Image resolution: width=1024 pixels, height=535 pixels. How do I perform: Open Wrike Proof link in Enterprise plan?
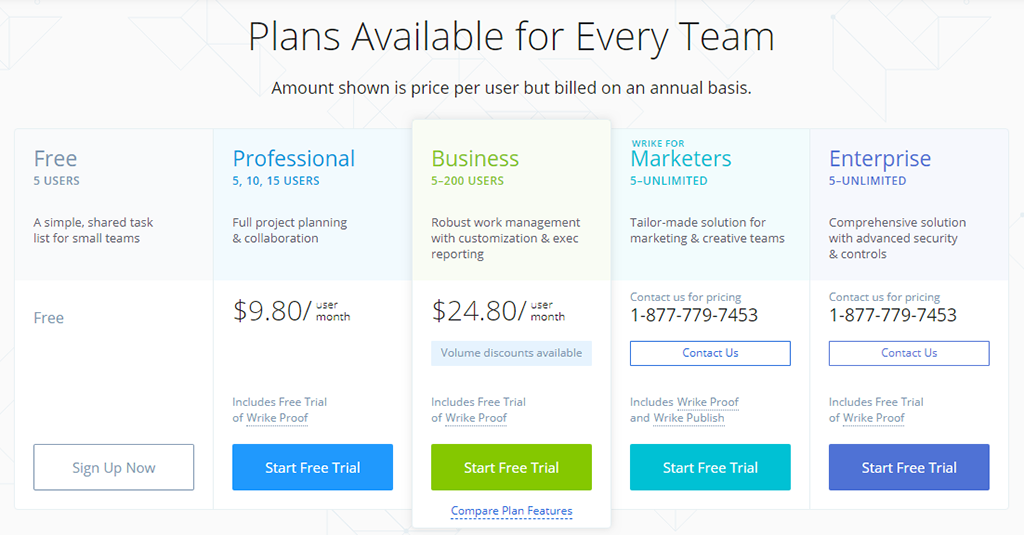(x=874, y=418)
